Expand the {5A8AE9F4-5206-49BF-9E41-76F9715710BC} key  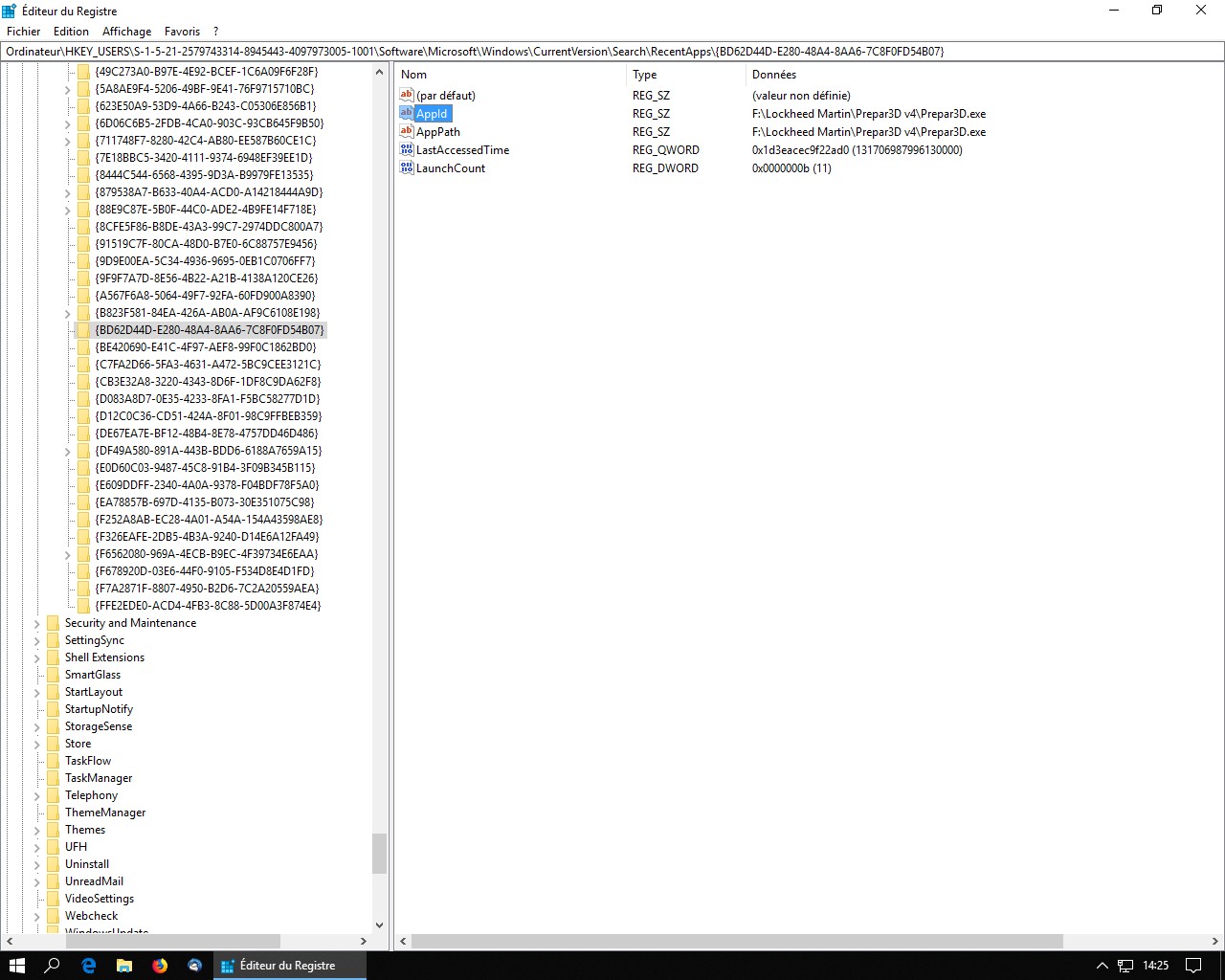pos(68,89)
